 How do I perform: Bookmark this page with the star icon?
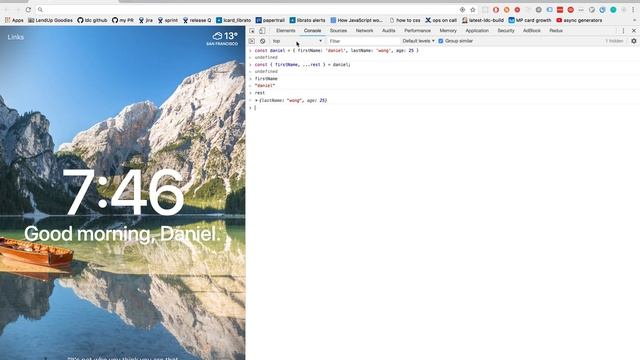coord(473,10)
